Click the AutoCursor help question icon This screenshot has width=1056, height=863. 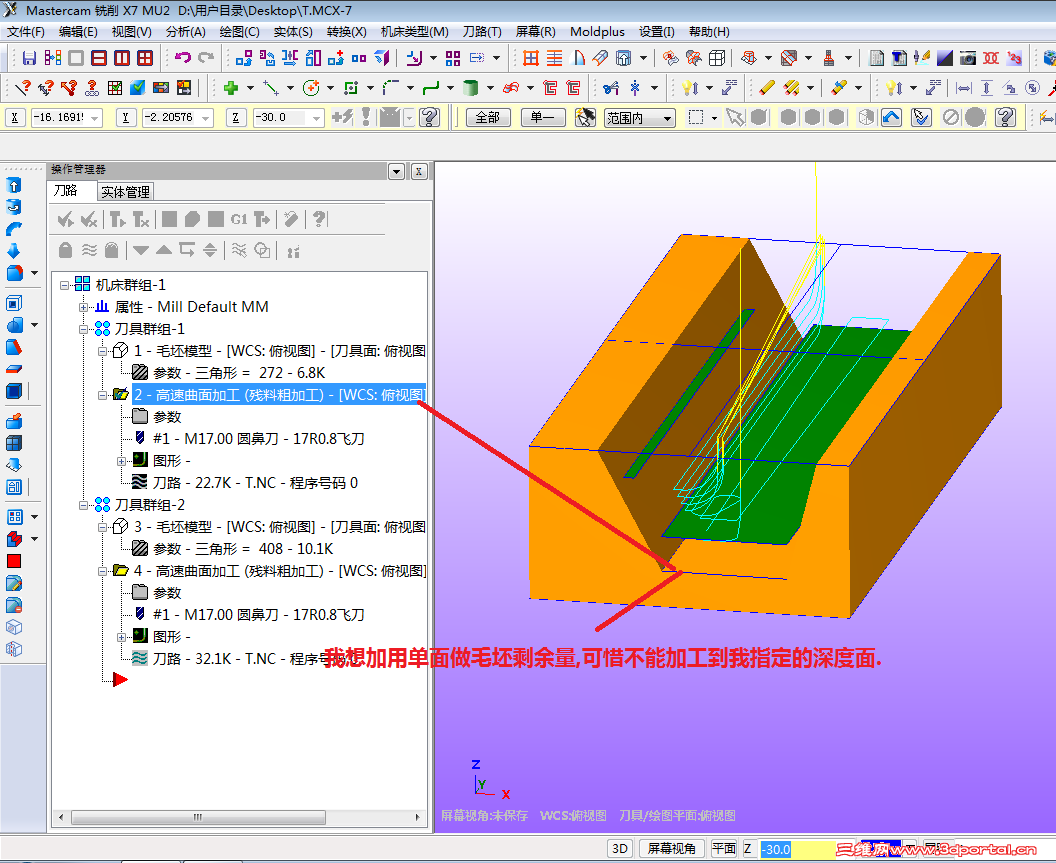430,117
